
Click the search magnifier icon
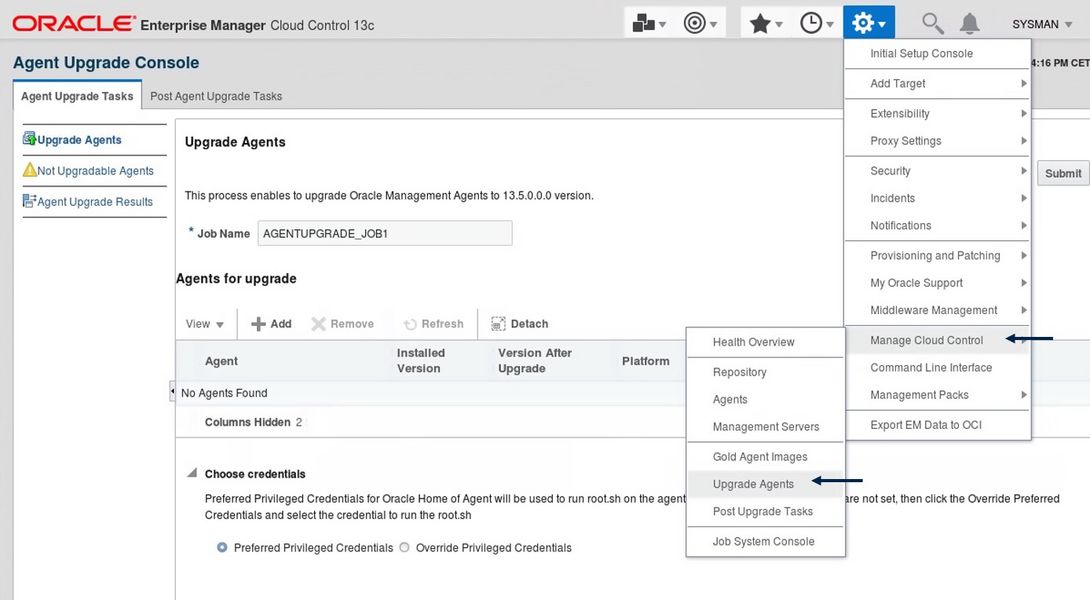coord(932,24)
